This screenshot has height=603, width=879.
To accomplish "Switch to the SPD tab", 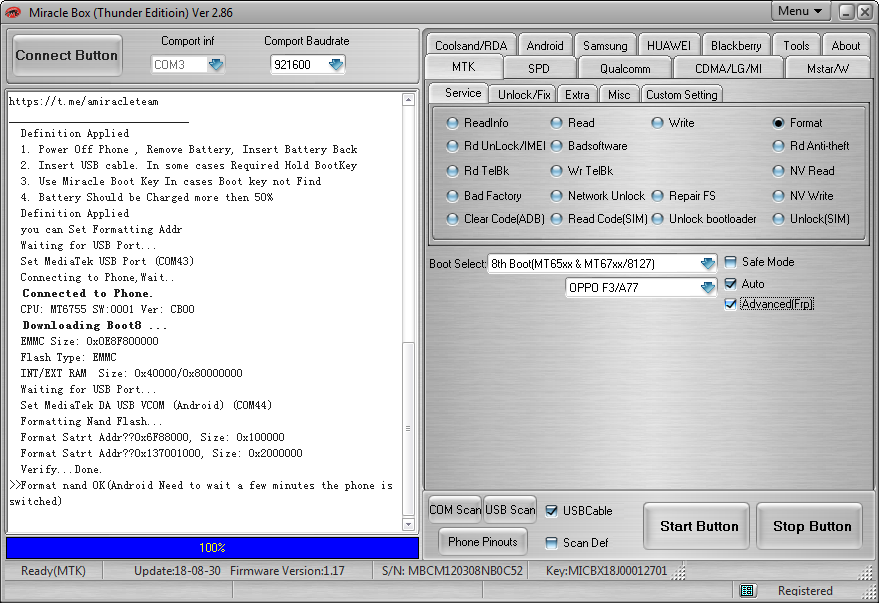I will [x=539, y=68].
